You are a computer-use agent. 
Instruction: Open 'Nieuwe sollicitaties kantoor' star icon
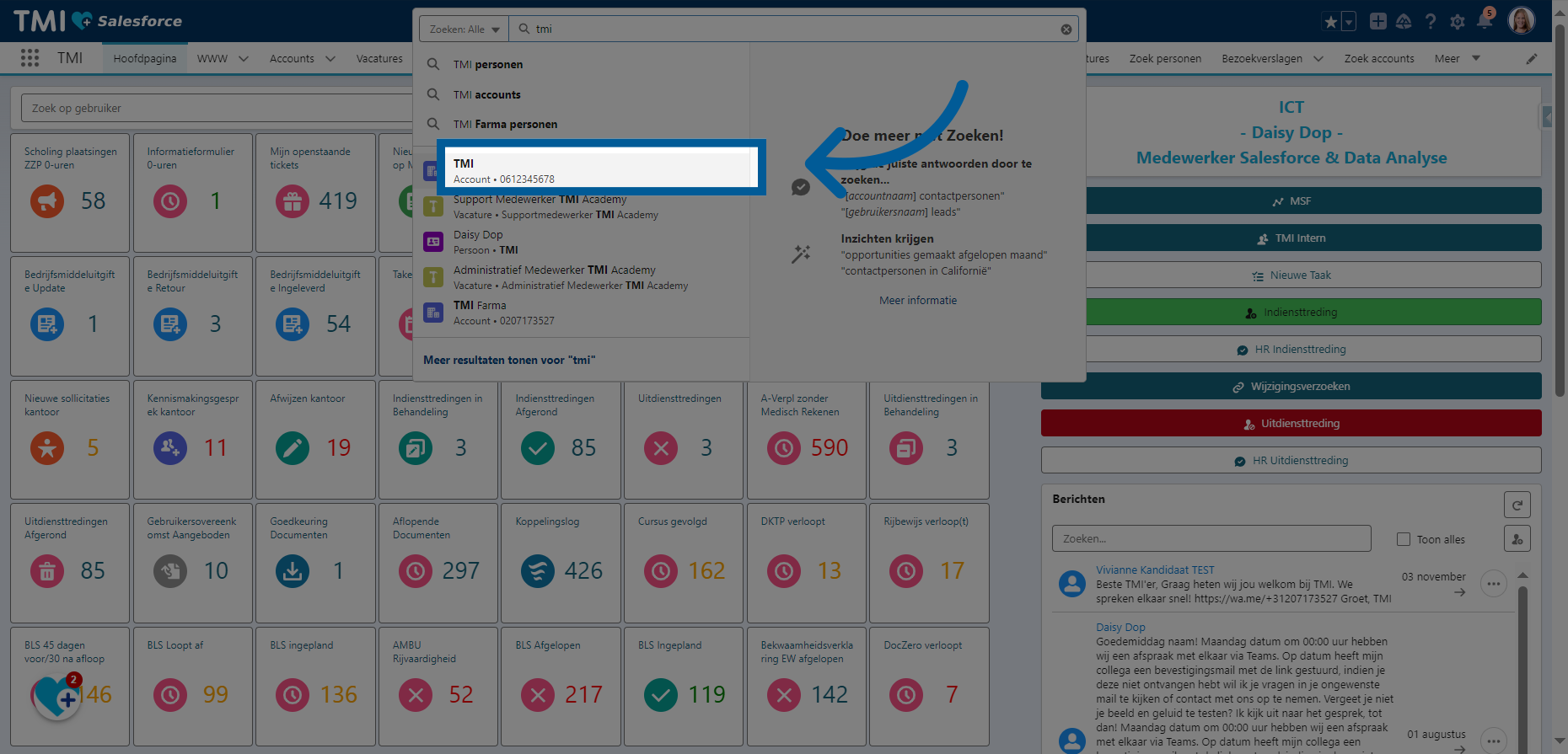(47, 448)
